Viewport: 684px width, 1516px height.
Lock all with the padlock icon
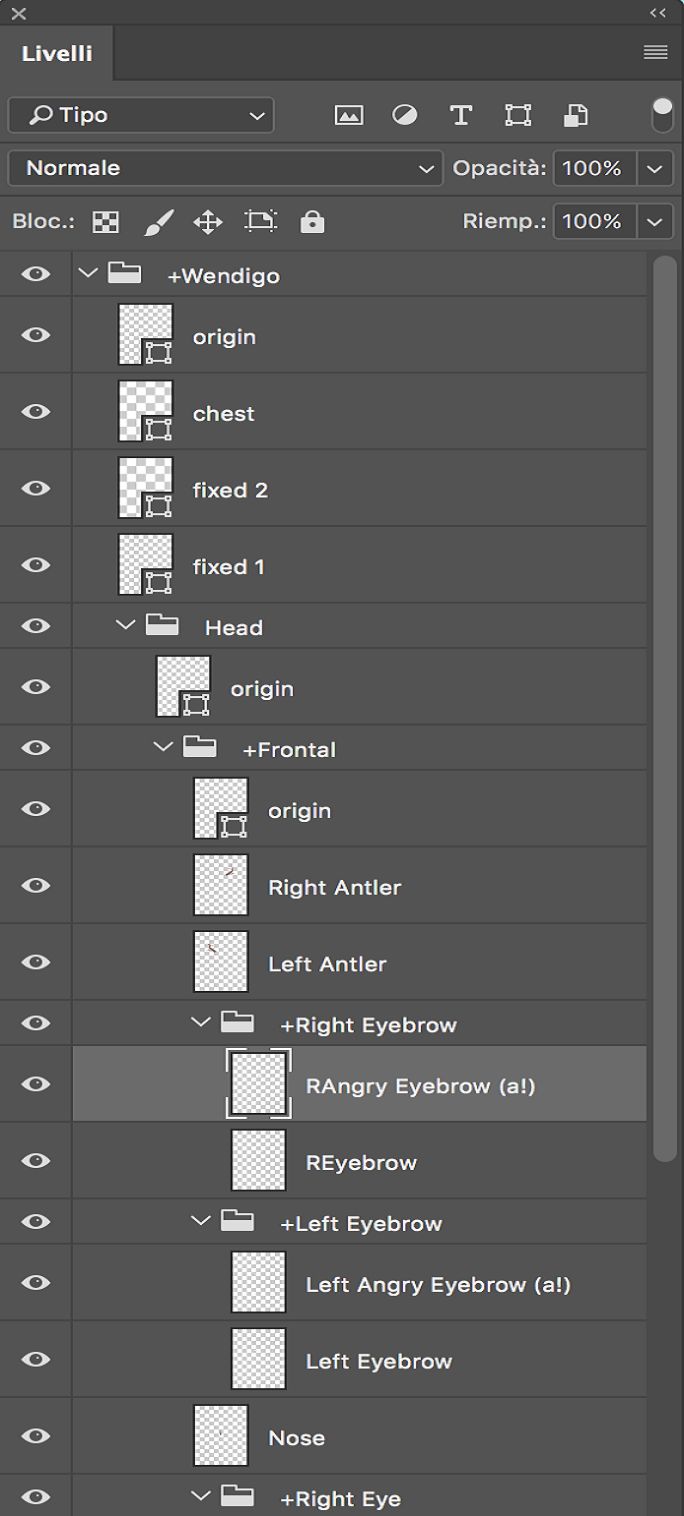click(311, 221)
